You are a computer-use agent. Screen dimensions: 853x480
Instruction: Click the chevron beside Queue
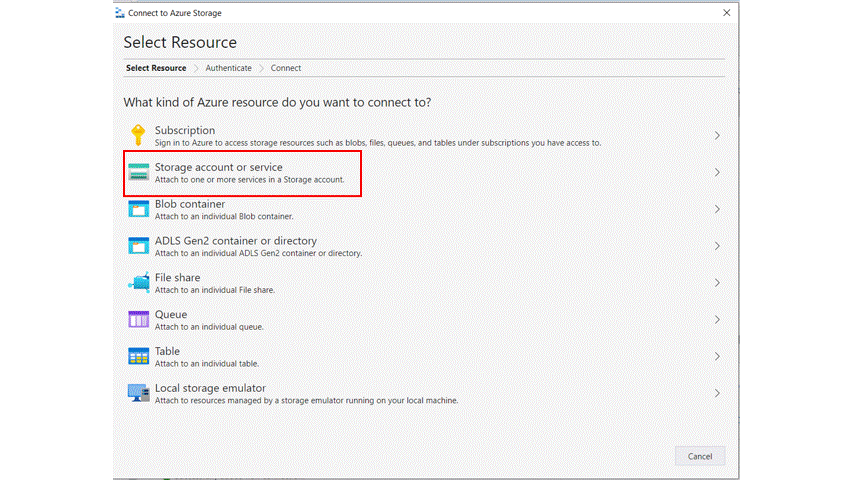717,319
